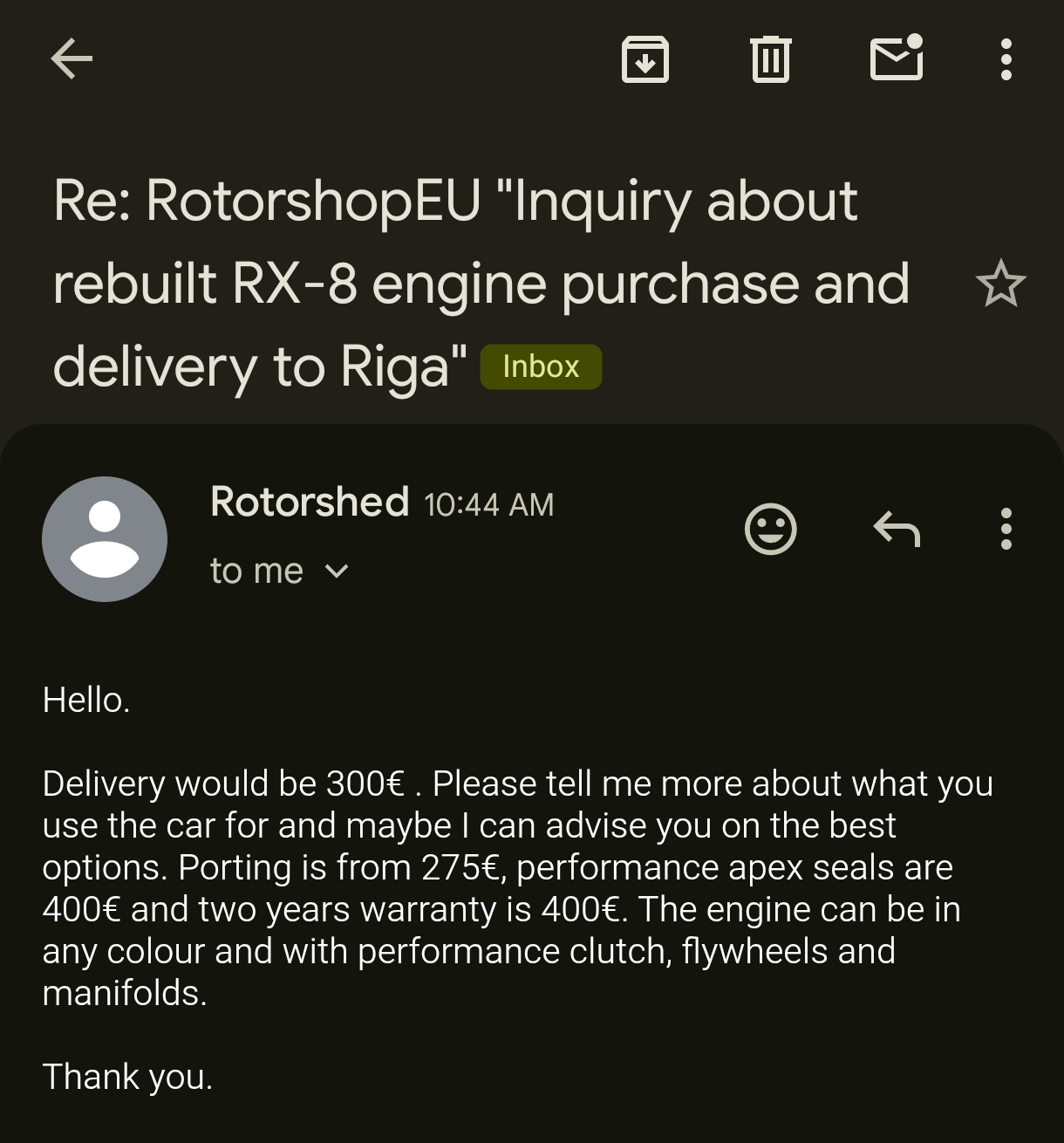The height and width of the screenshot is (1143, 1064).
Task: Star the RotorshopEU conversation
Action: [1000, 284]
